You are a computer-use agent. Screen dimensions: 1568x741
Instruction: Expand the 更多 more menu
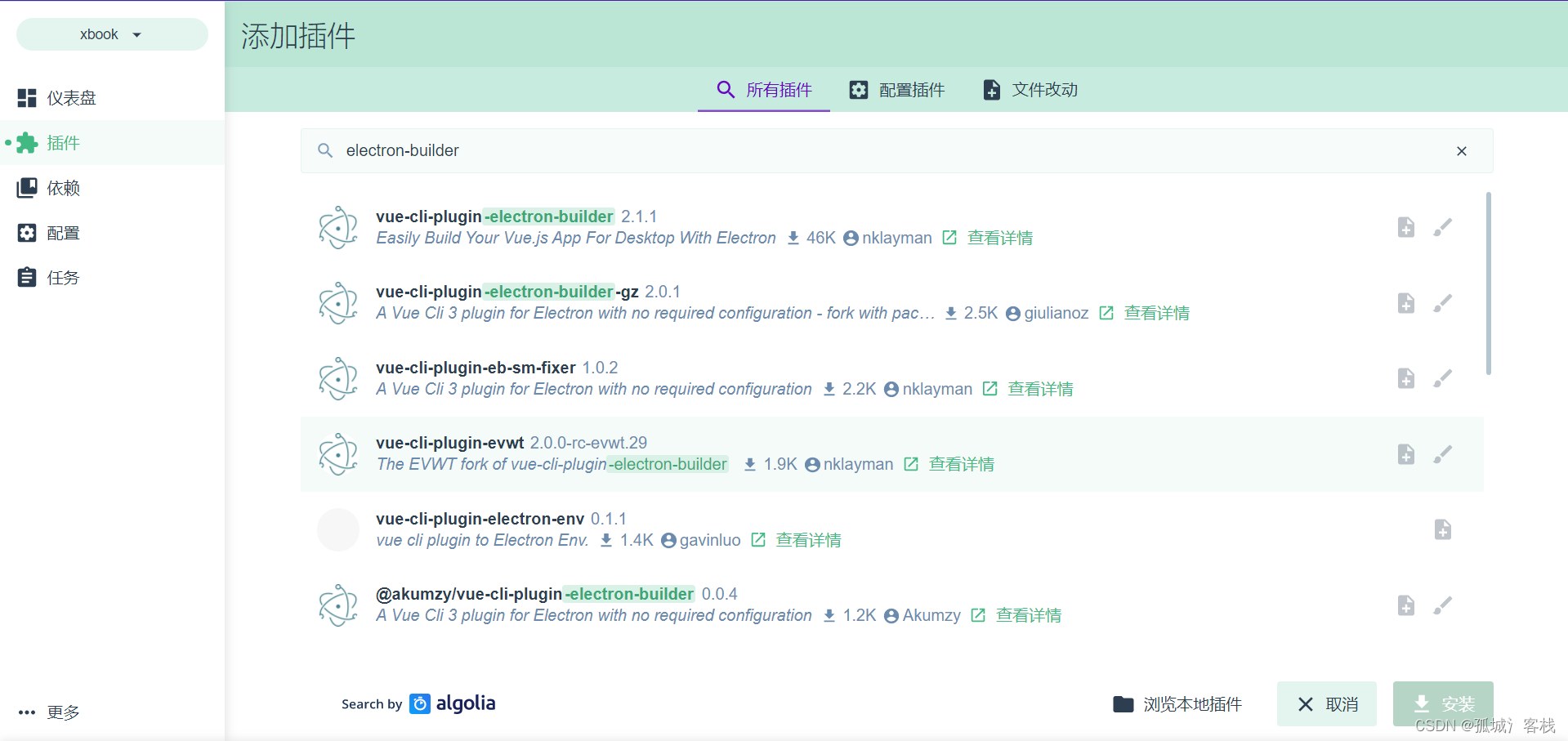(49, 712)
